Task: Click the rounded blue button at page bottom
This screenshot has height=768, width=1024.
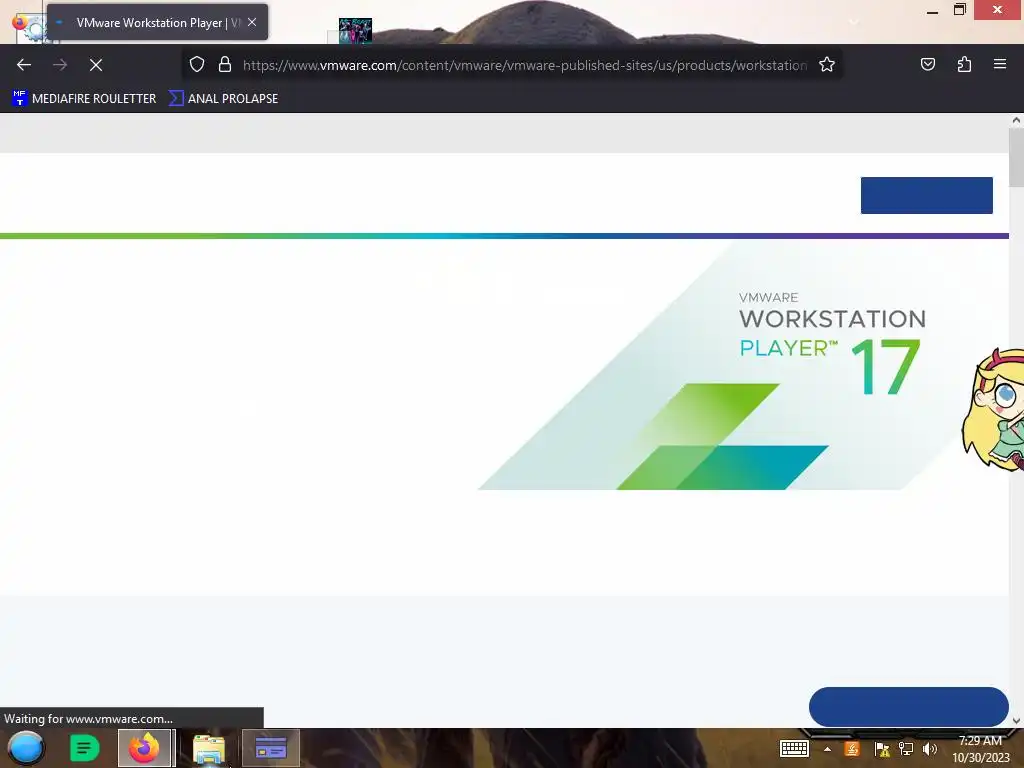Action: (x=908, y=707)
